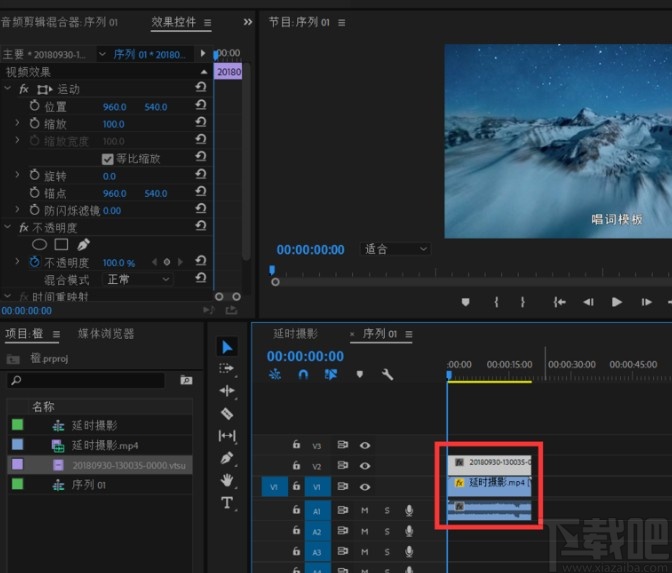The width and height of the screenshot is (672, 573).
Task: Select the Type tool
Action: pyautogui.click(x=227, y=502)
